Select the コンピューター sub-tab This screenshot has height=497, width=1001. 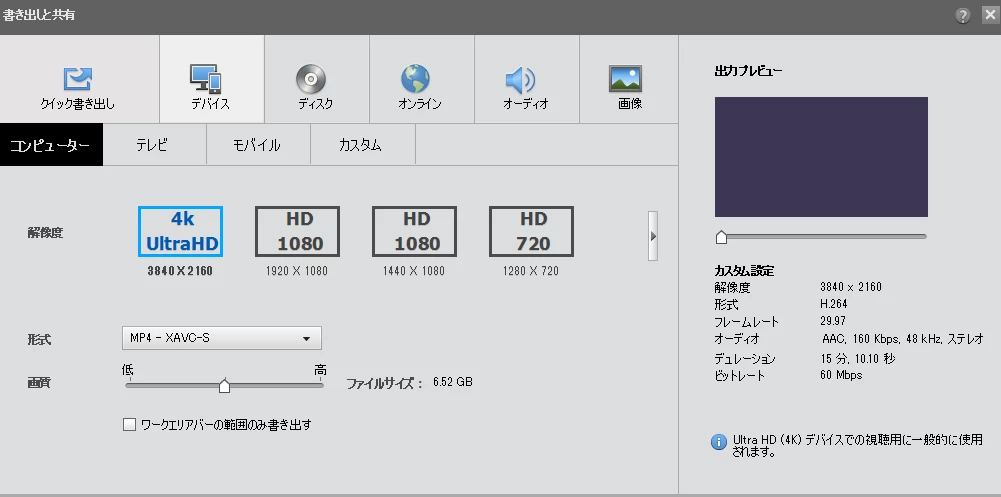[51, 145]
